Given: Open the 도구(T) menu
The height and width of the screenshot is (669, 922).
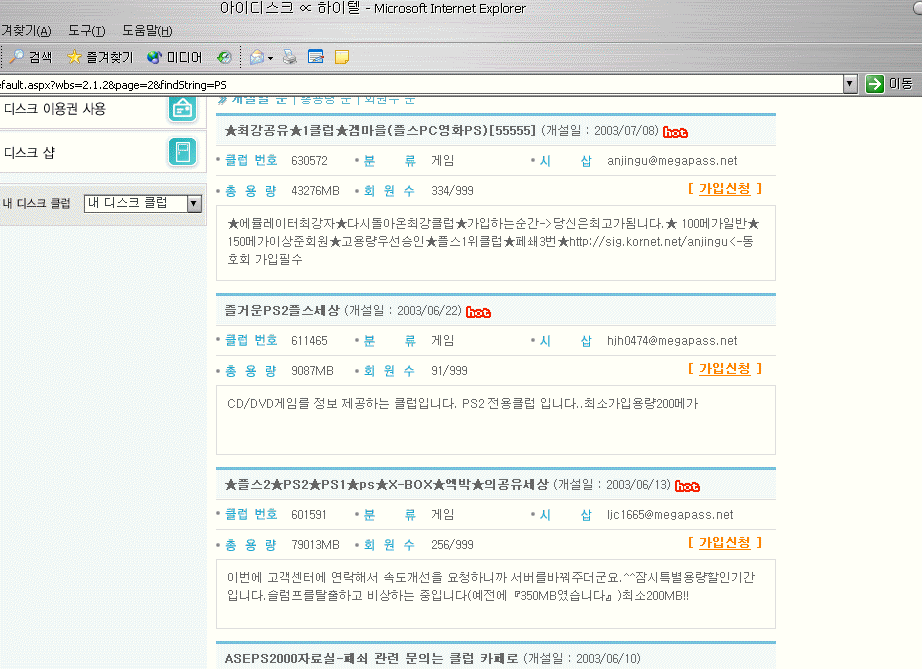Looking at the screenshot, I should point(86,31).
